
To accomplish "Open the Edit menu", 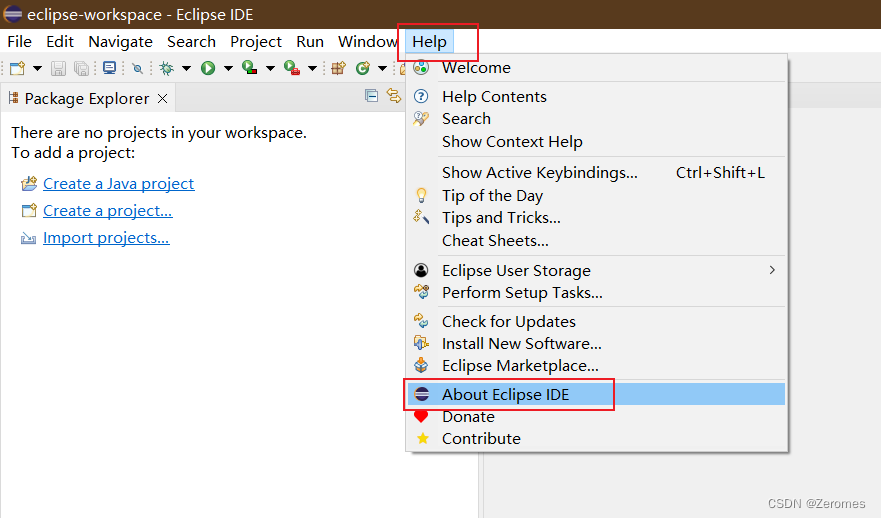I will click(x=60, y=42).
